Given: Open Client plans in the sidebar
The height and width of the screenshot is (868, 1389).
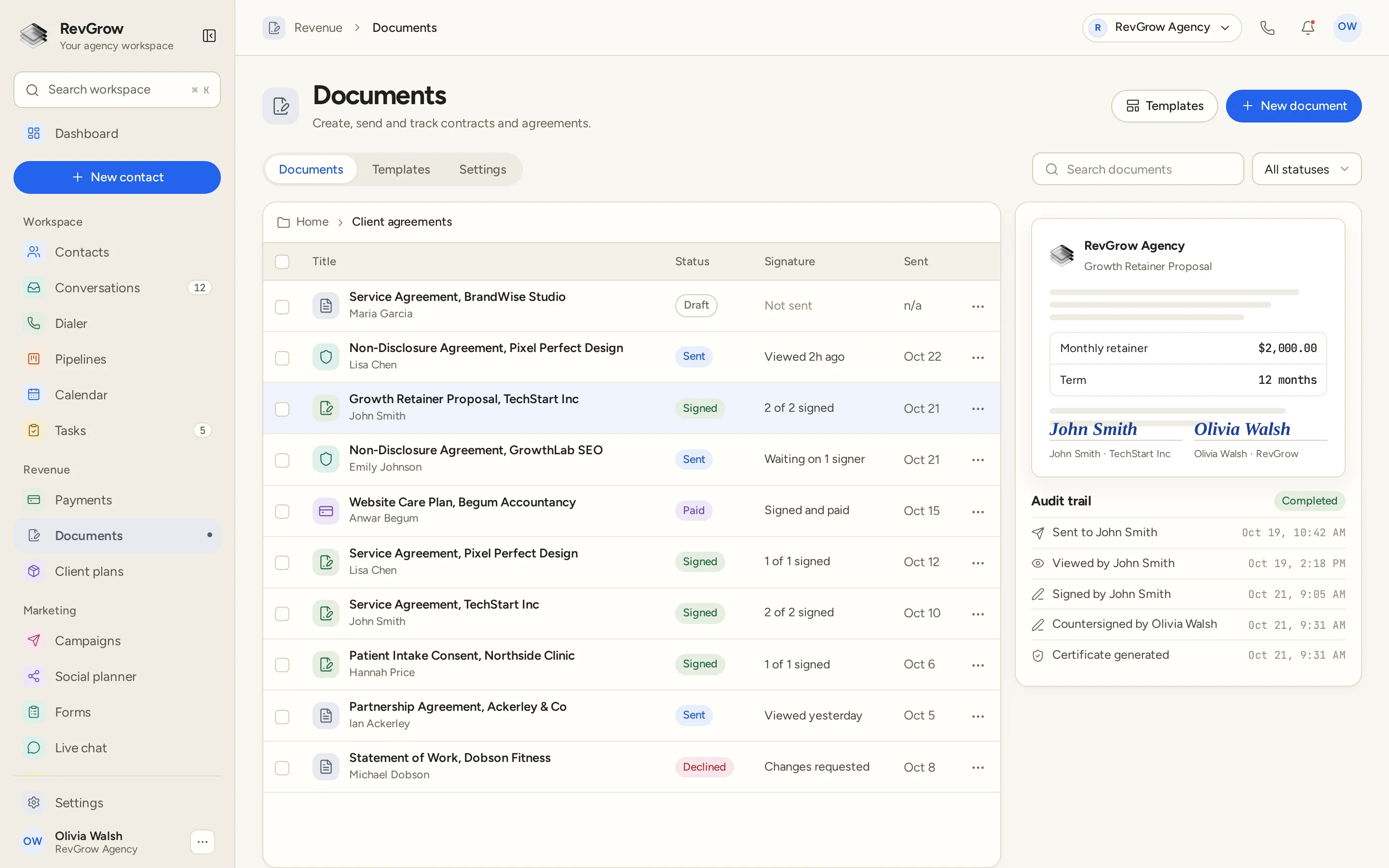Looking at the screenshot, I should click(117, 571).
